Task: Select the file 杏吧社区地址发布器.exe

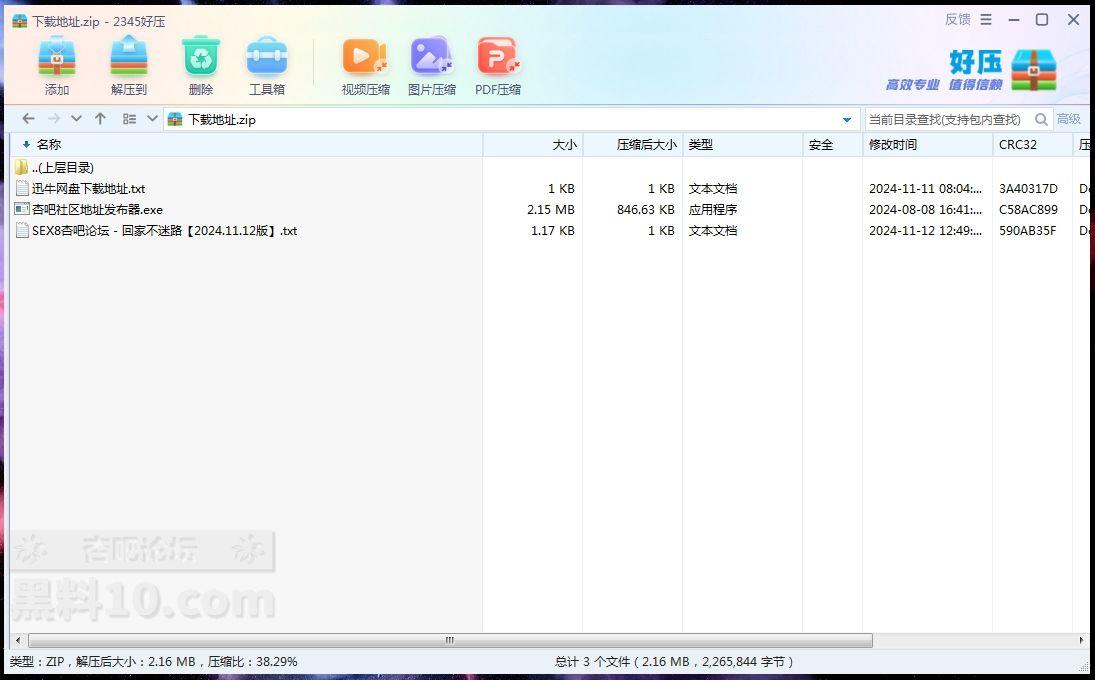Action: click(x=97, y=209)
